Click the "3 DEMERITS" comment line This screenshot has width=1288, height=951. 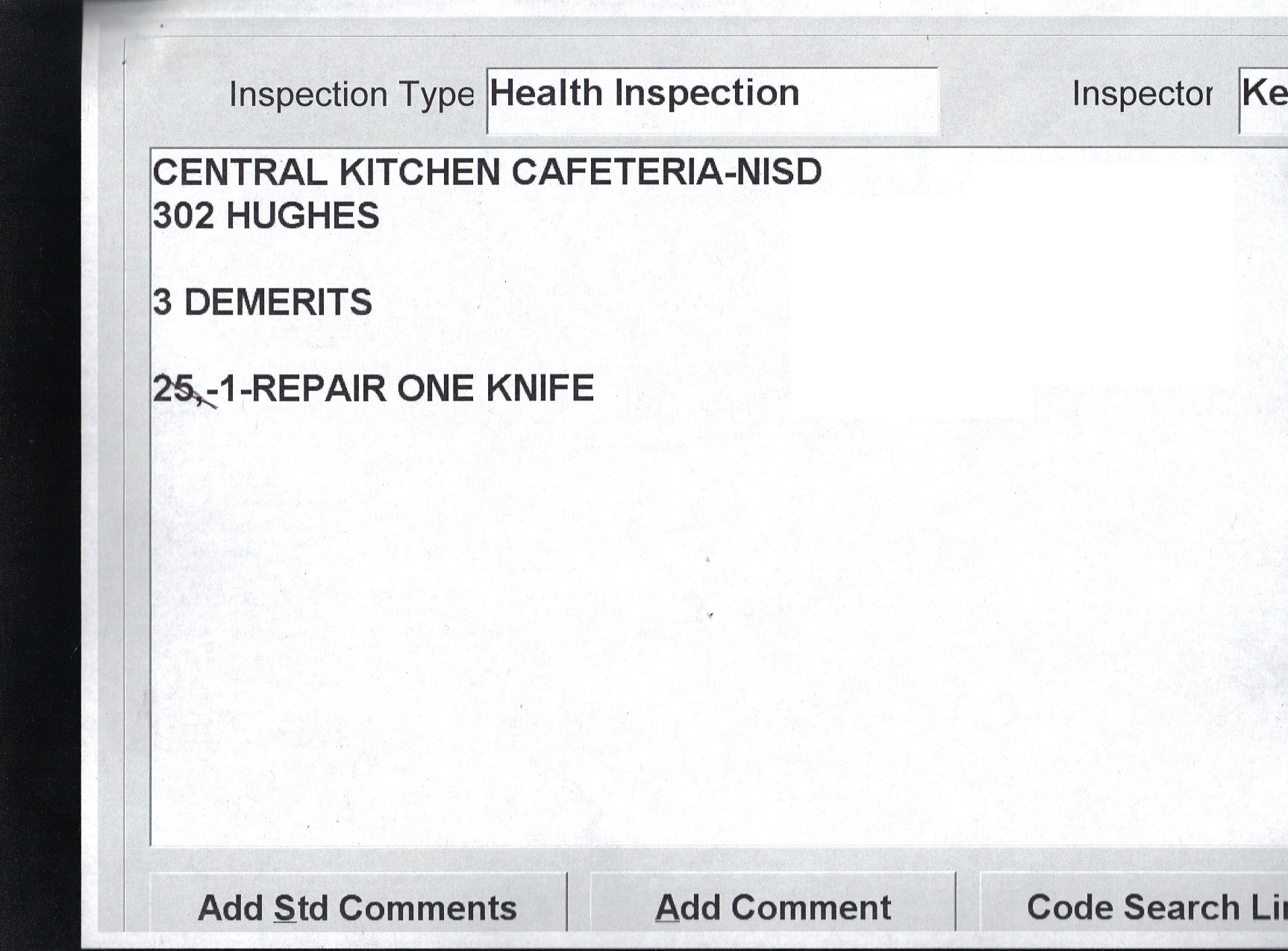pos(263,303)
